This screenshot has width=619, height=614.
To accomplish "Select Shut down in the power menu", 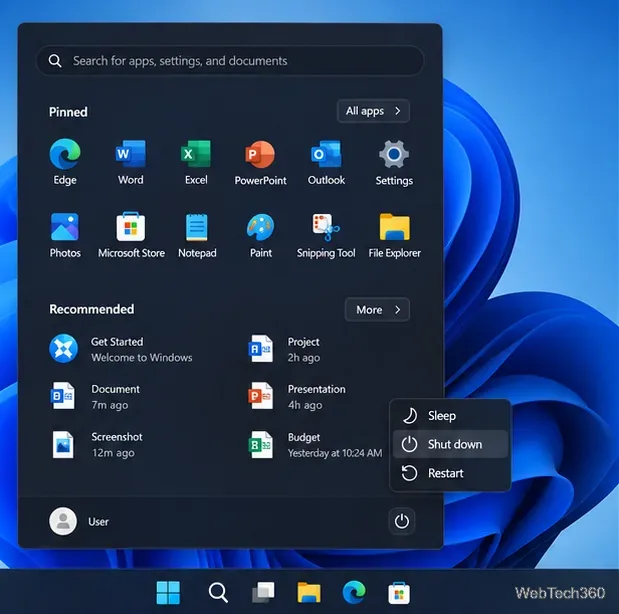I will (450, 444).
